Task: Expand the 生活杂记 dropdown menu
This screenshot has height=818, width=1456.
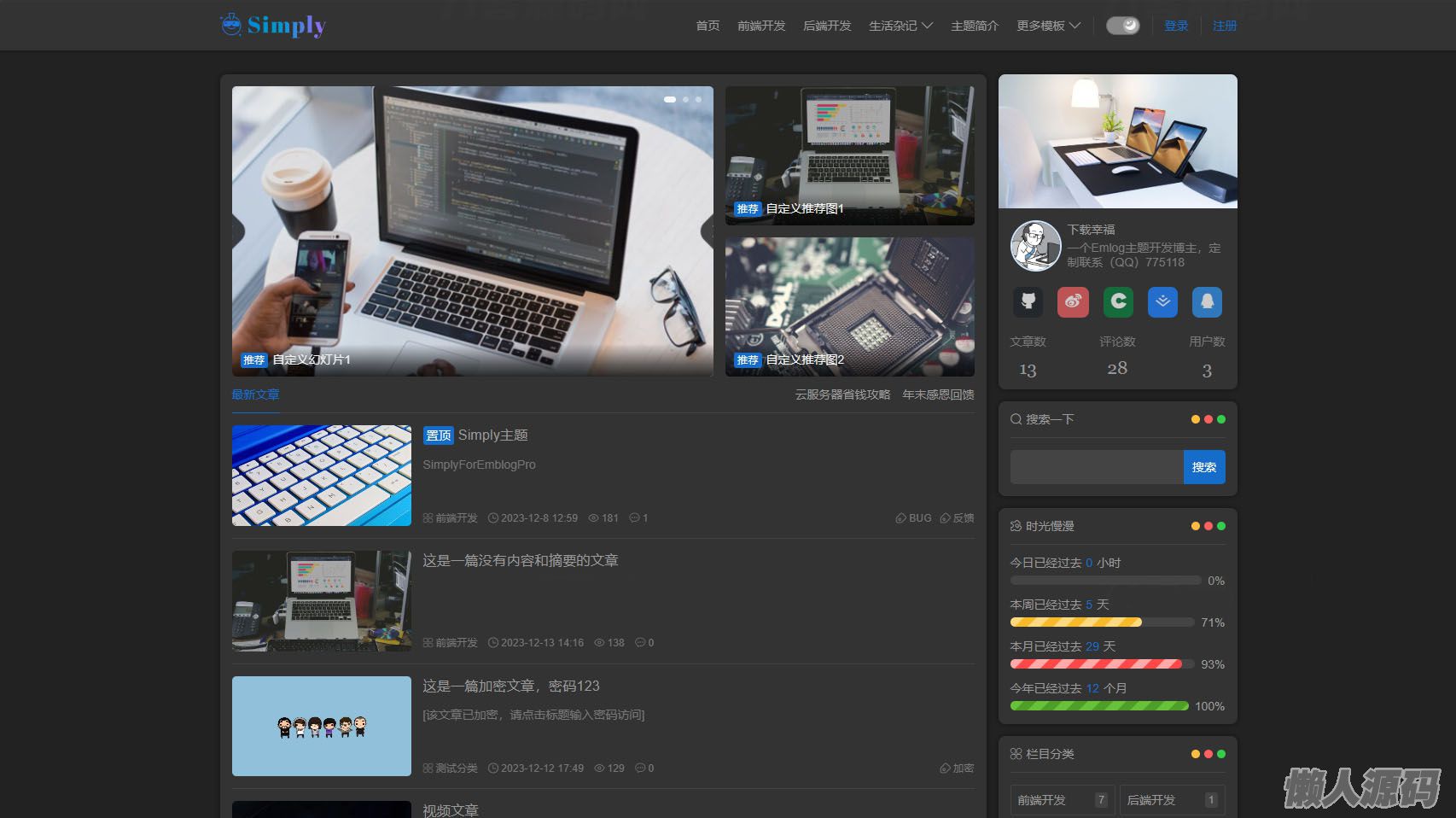Action: 900,26
